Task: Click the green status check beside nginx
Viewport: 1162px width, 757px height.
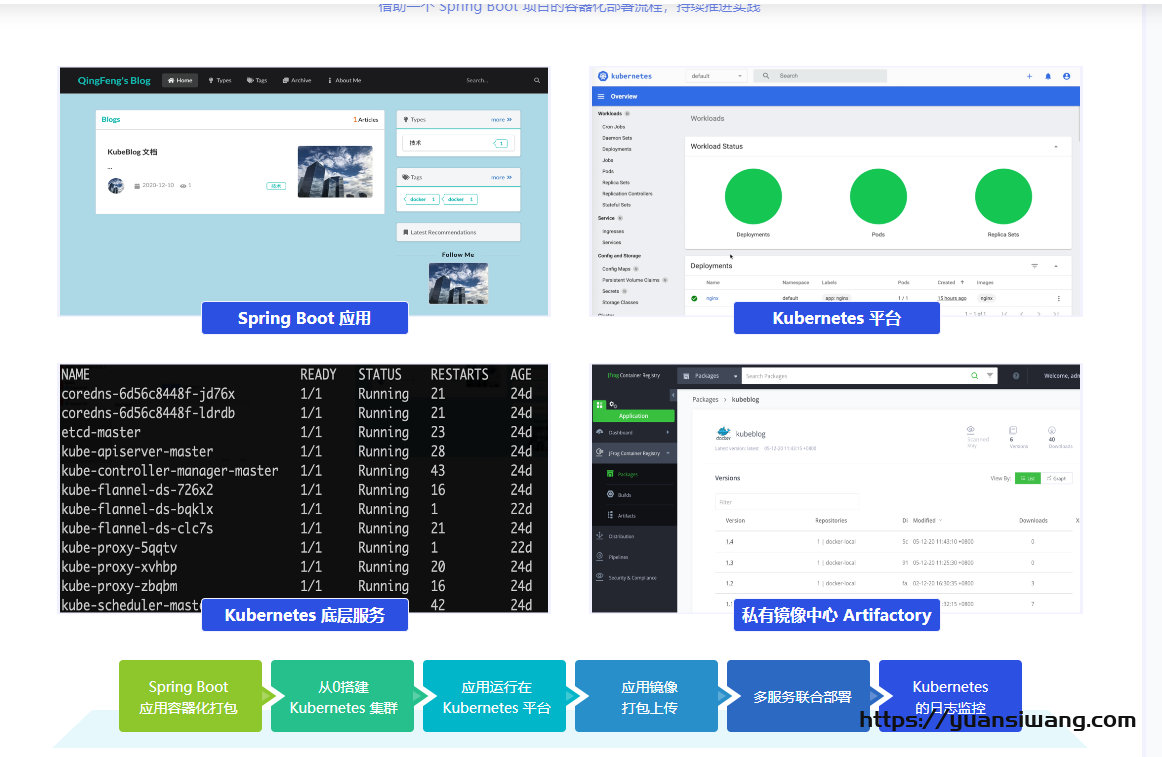Action: pyautogui.click(x=694, y=298)
